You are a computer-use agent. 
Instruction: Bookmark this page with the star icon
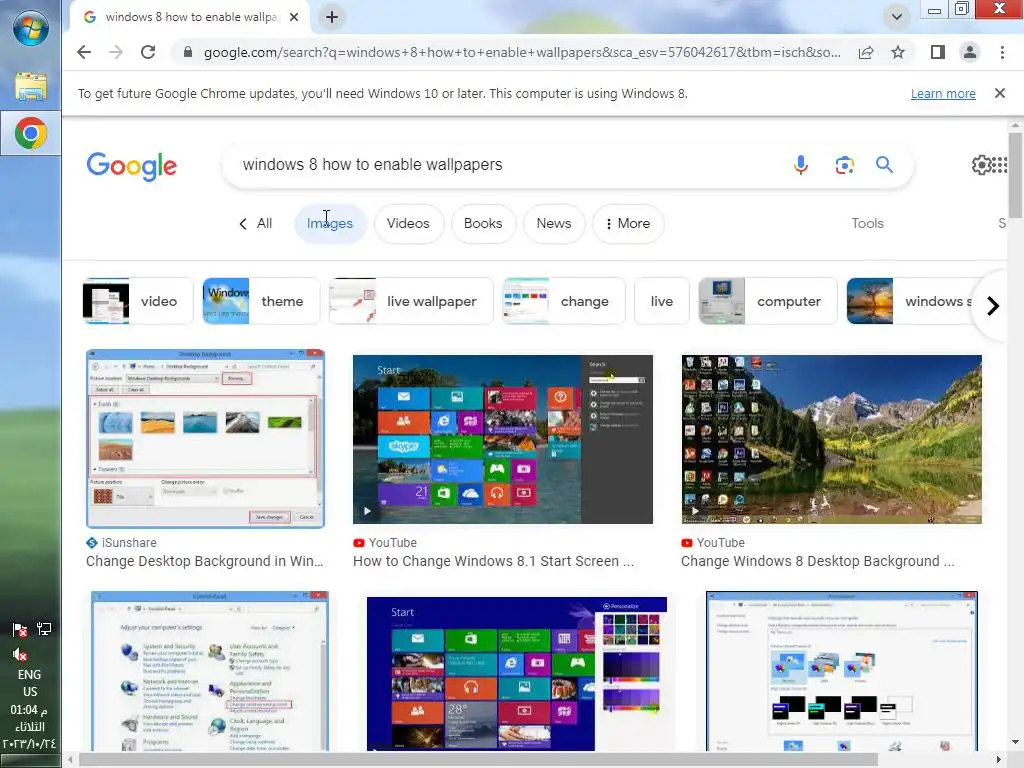point(898,52)
